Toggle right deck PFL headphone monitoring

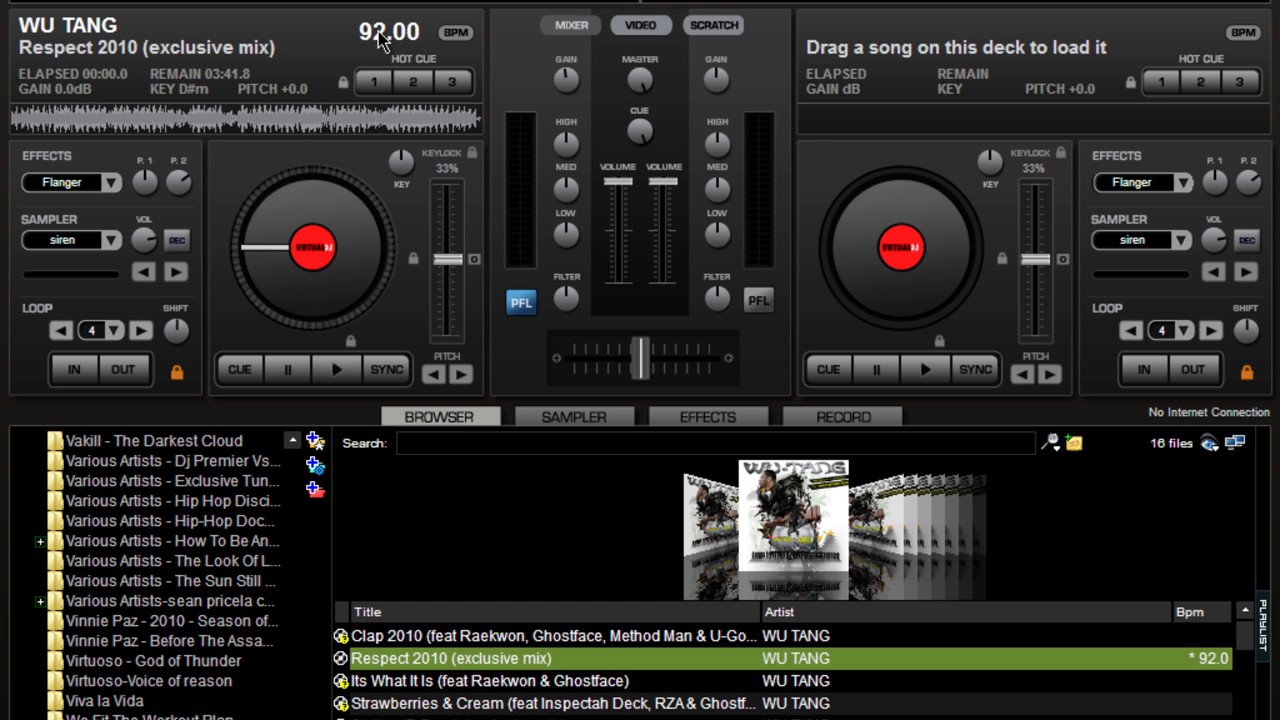[759, 300]
